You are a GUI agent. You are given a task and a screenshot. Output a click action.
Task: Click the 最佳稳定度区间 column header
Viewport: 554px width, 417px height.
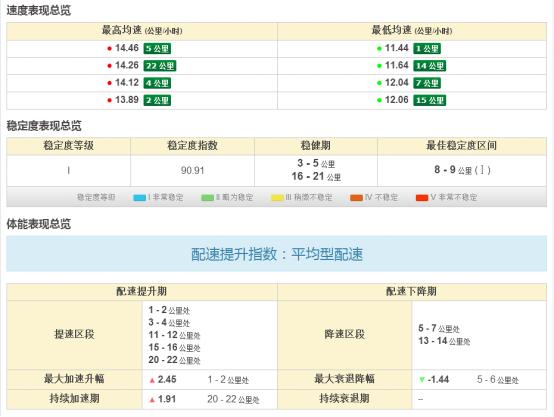(461, 146)
